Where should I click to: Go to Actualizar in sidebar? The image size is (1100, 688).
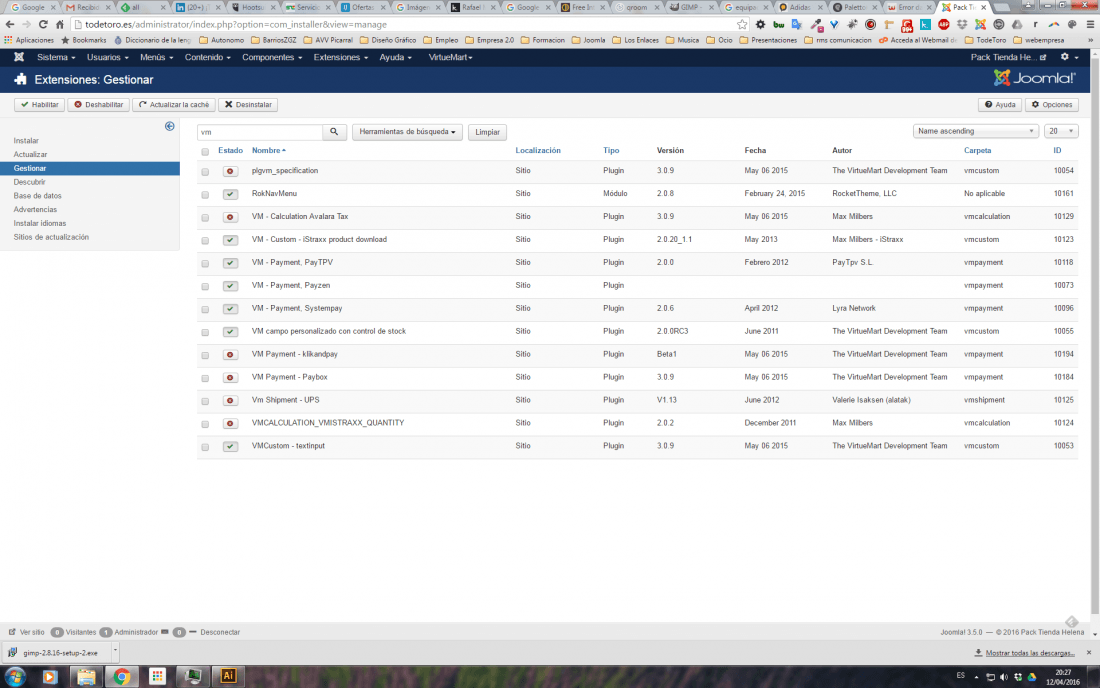click(x=30, y=154)
